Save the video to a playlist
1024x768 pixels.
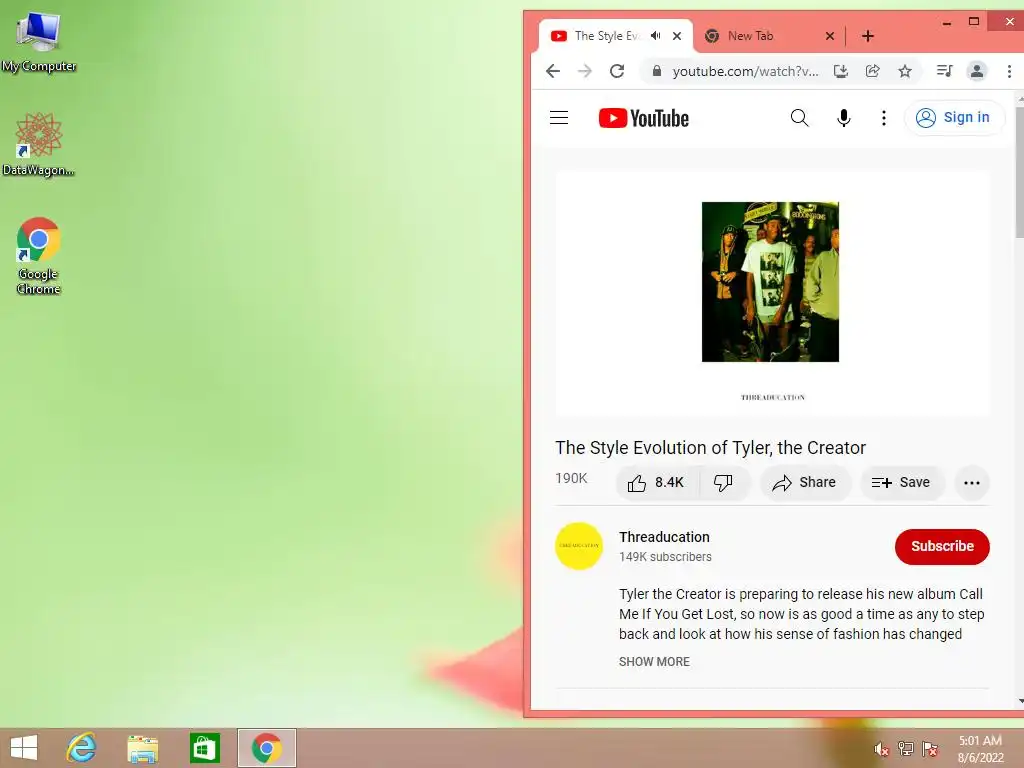pyautogui.click(x=901, y=483)
